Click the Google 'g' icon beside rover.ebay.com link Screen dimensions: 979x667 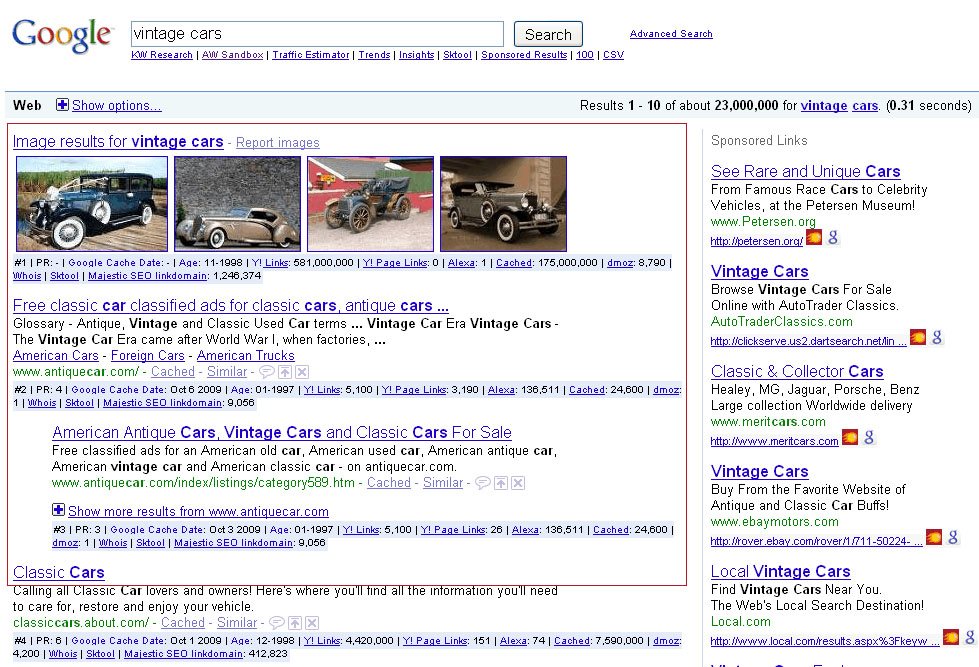click(x=950, y=538)
